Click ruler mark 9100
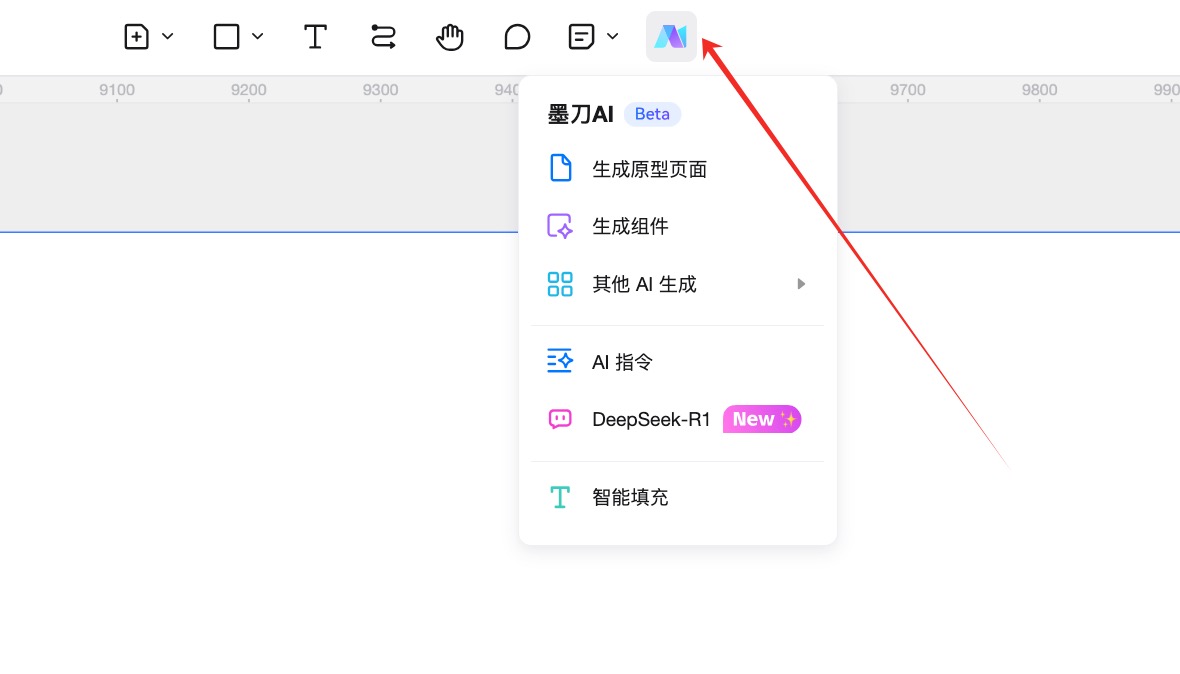Image resolution: width=1180 pixels, height=674 pixels. pos(117,90)
